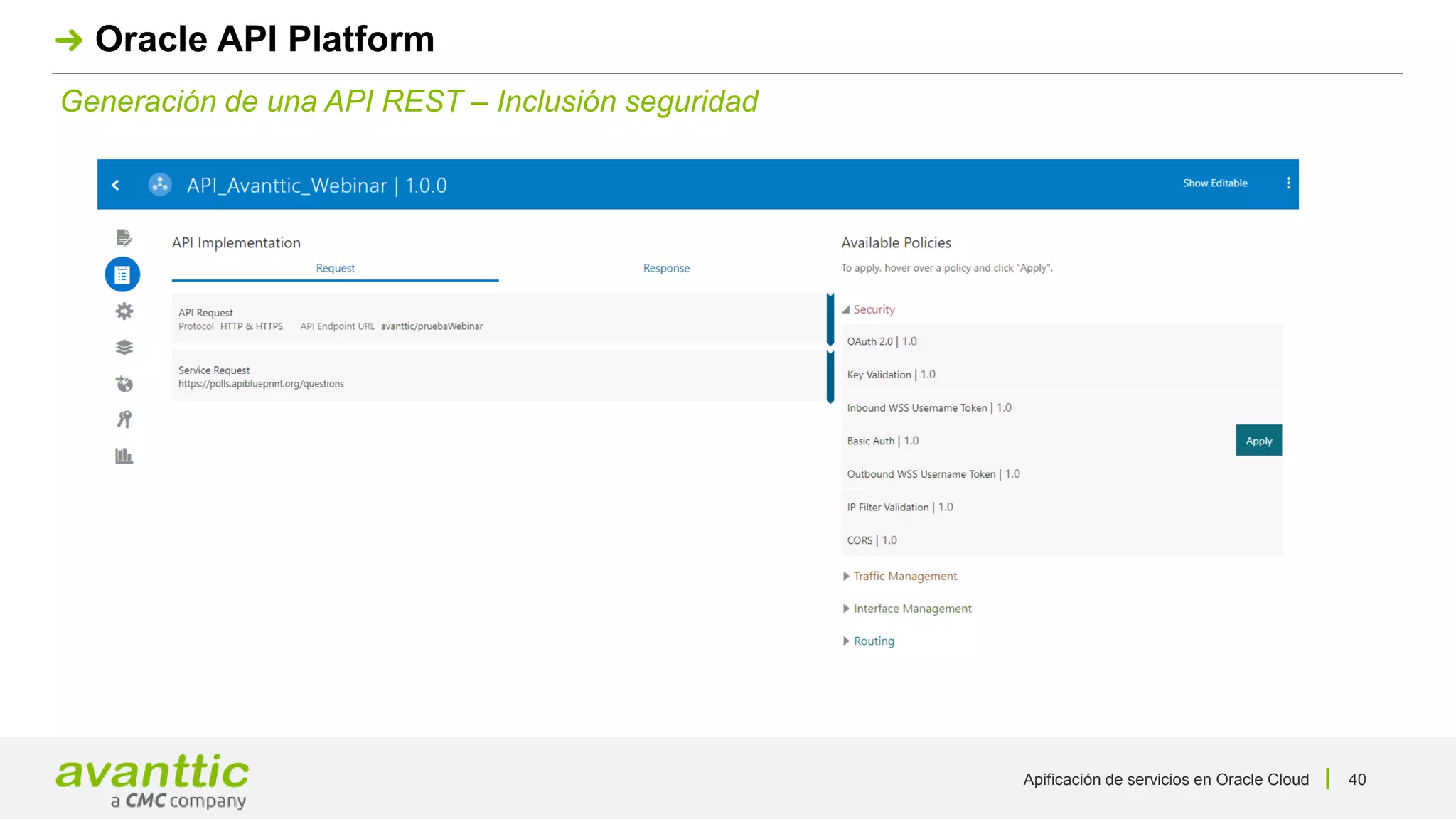Select Inbound WSS Username Token policy
The image size is (1456, 819).
coord(1061,407)
